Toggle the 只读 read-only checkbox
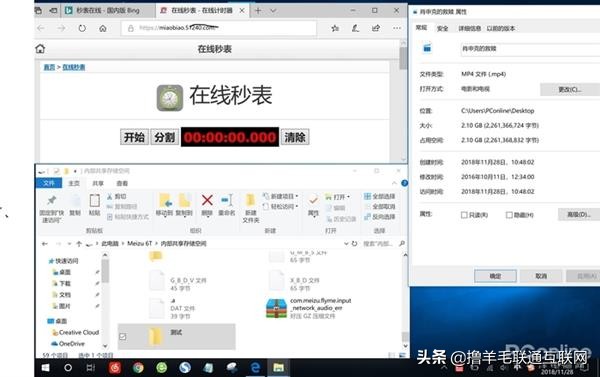This screenshot has width=600, height=377. [464, 215]
